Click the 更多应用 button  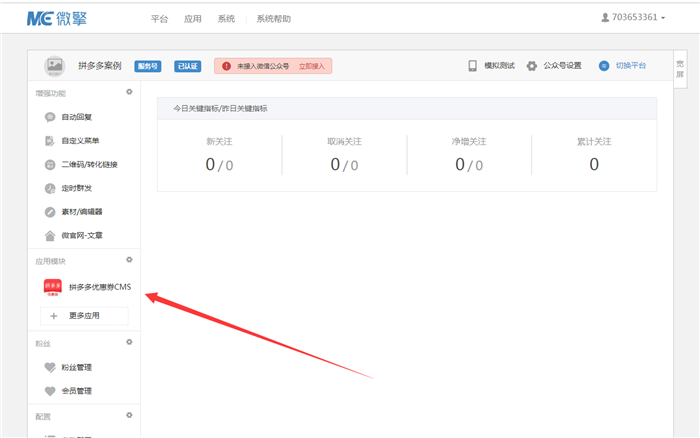[84, 316]
